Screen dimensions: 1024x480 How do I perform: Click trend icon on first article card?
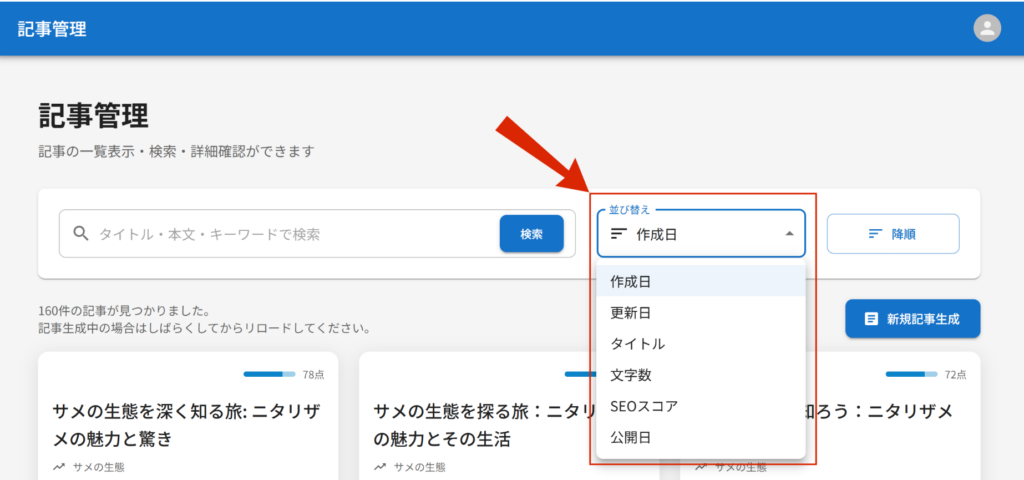[x=59, y=467]
